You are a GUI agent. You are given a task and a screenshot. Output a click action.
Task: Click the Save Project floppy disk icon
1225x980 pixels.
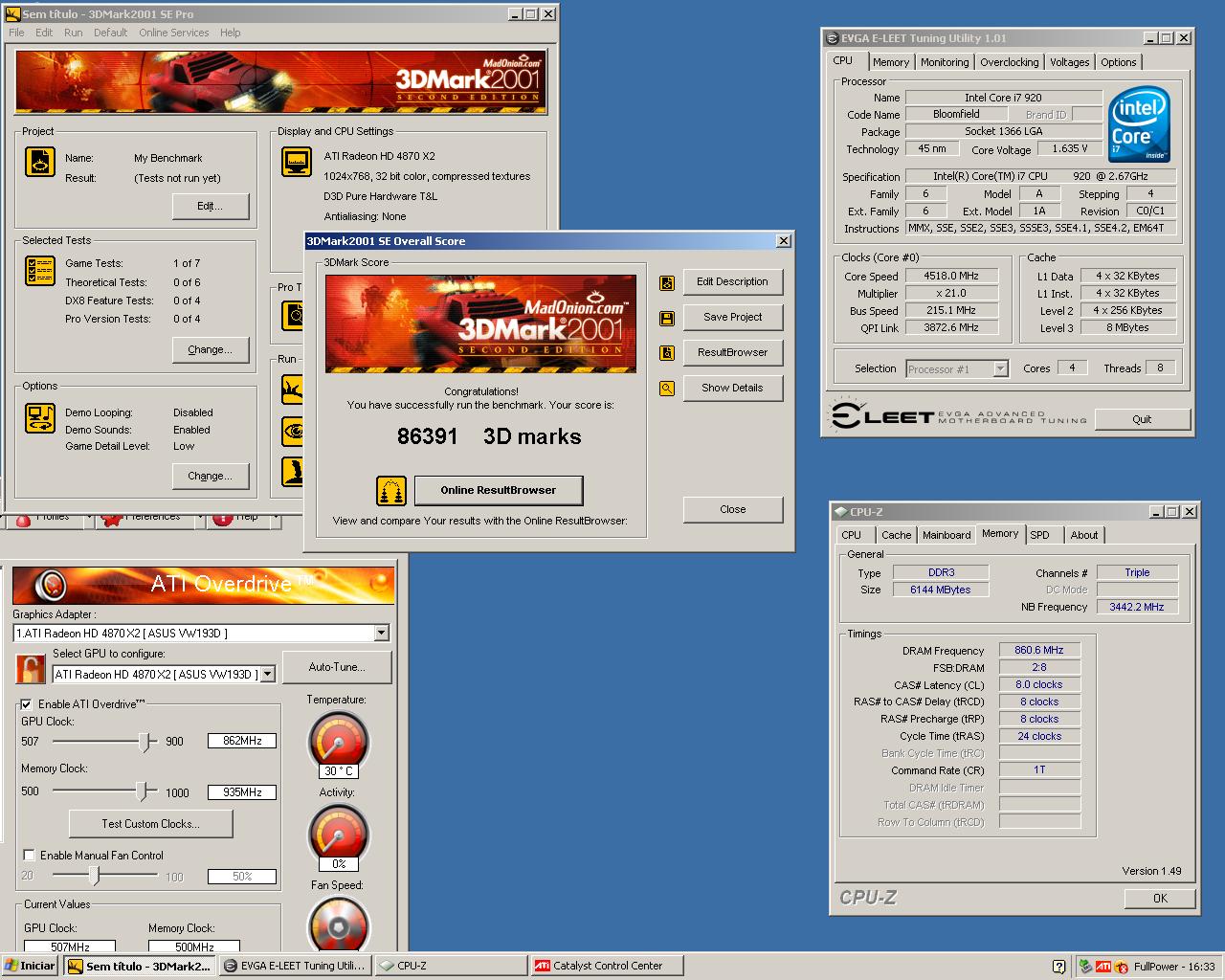tap(667, 318)
